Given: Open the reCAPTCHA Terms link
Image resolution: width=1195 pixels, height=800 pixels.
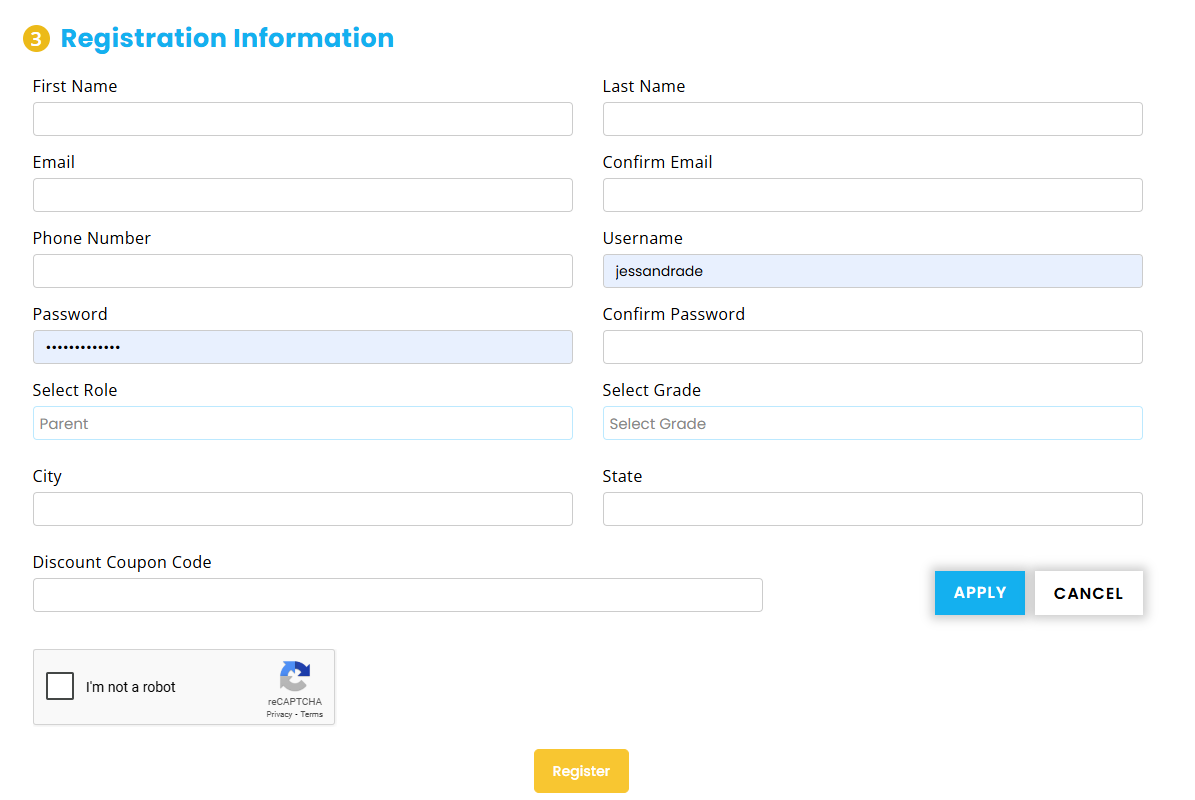Looking at the screenshot, I should (x=312, y=714).
